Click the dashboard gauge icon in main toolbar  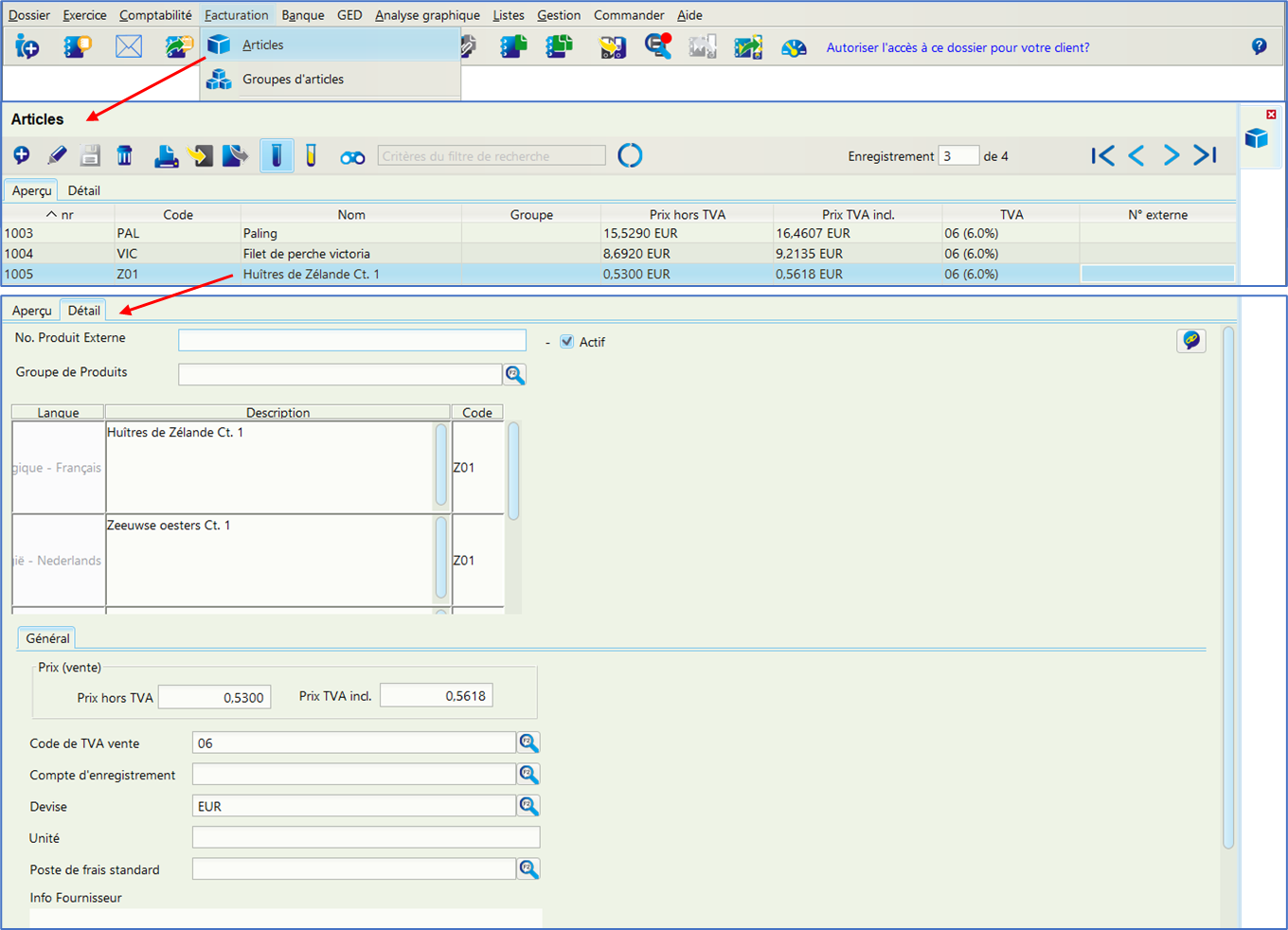click(x=794, y=47)
